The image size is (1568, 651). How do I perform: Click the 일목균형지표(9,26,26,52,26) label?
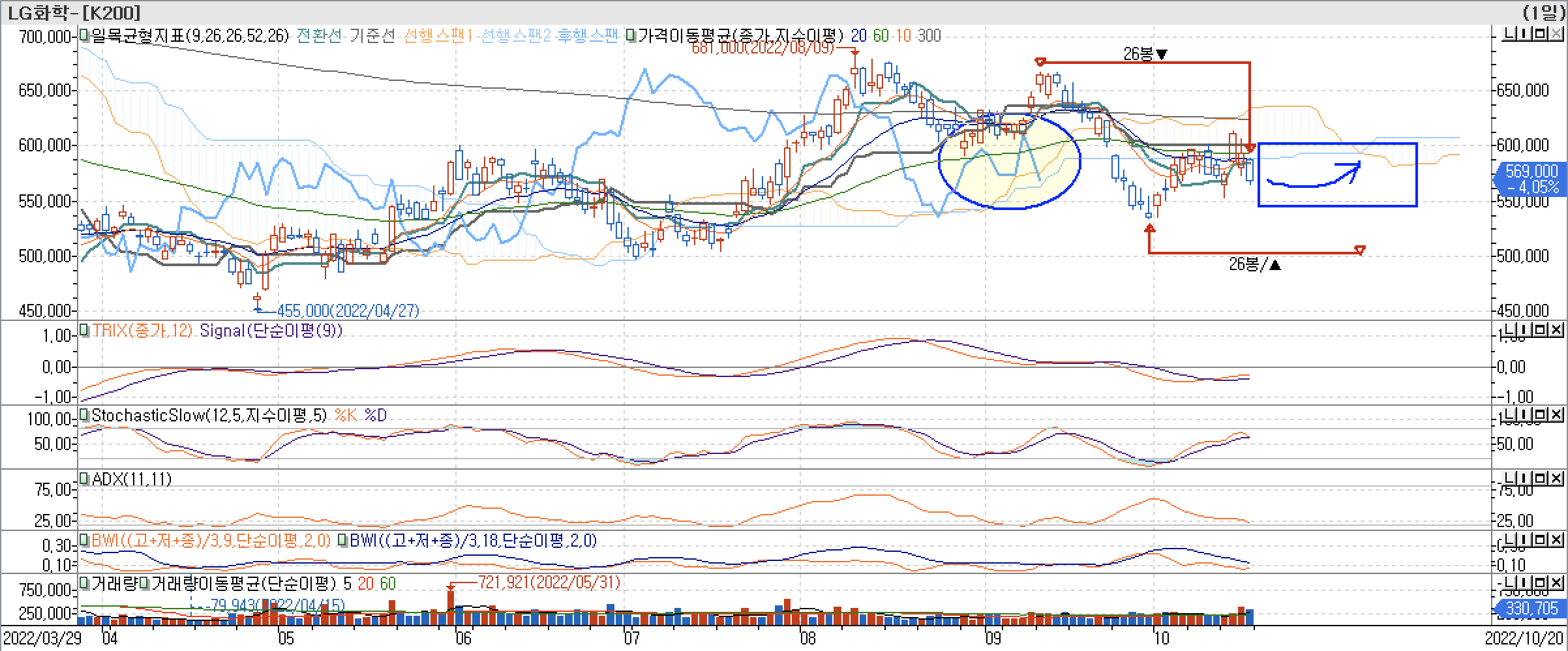pyautogui.click(x=190, y=35)
